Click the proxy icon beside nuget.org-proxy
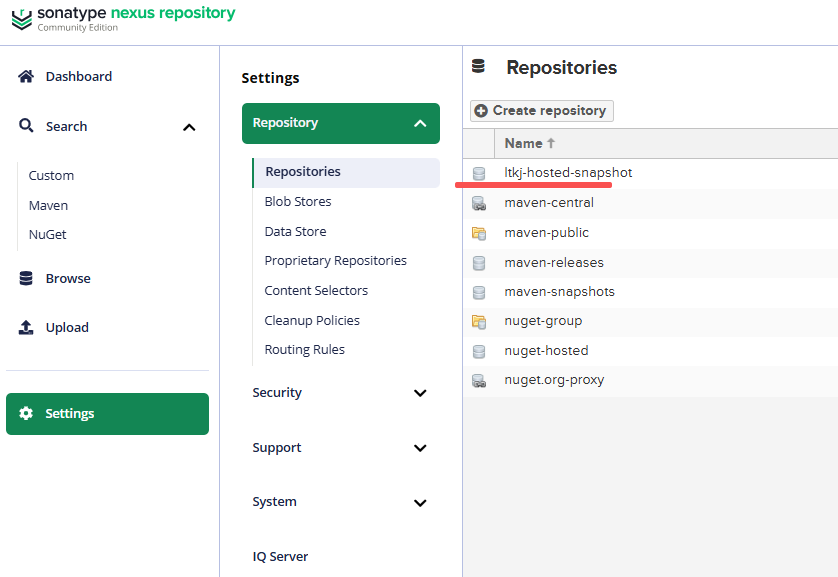The width and height of the screenshot is (838, 577). pyautogui.click(x=479, y=380)
